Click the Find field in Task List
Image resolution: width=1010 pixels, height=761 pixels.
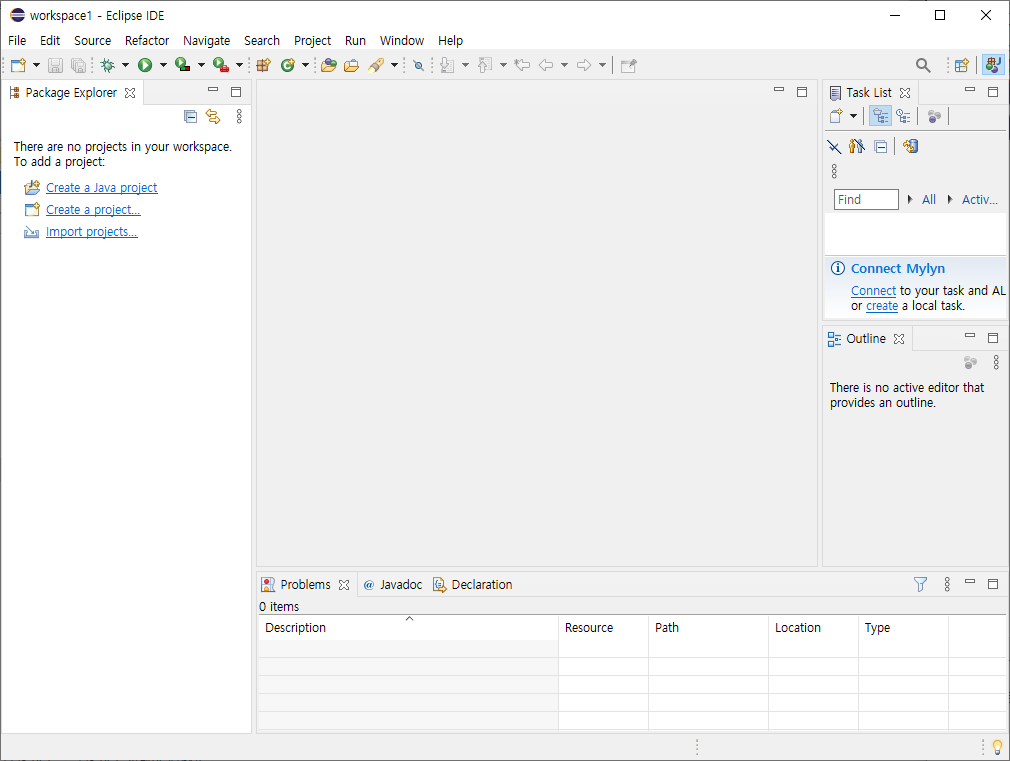[866, 200]
